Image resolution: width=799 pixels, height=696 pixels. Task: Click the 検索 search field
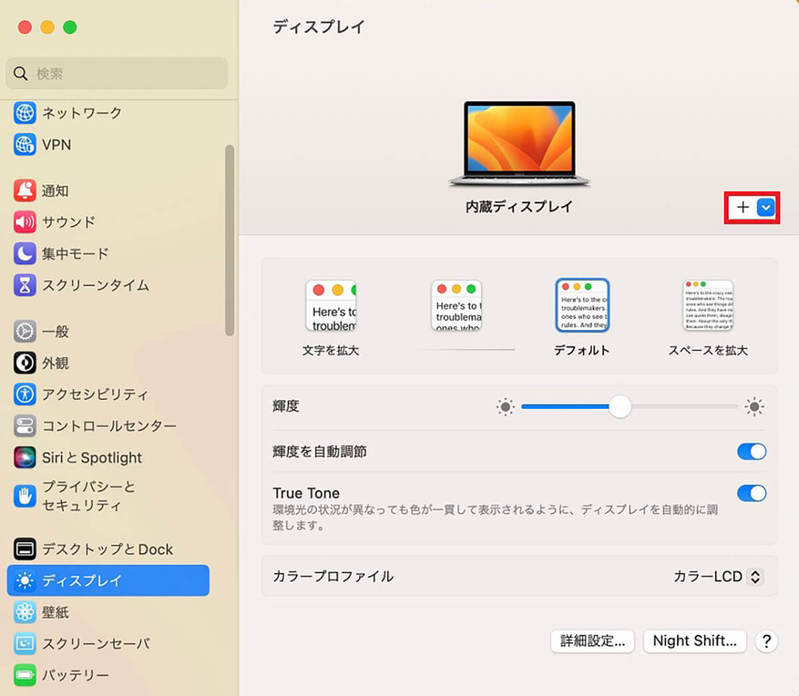[117, 73]
